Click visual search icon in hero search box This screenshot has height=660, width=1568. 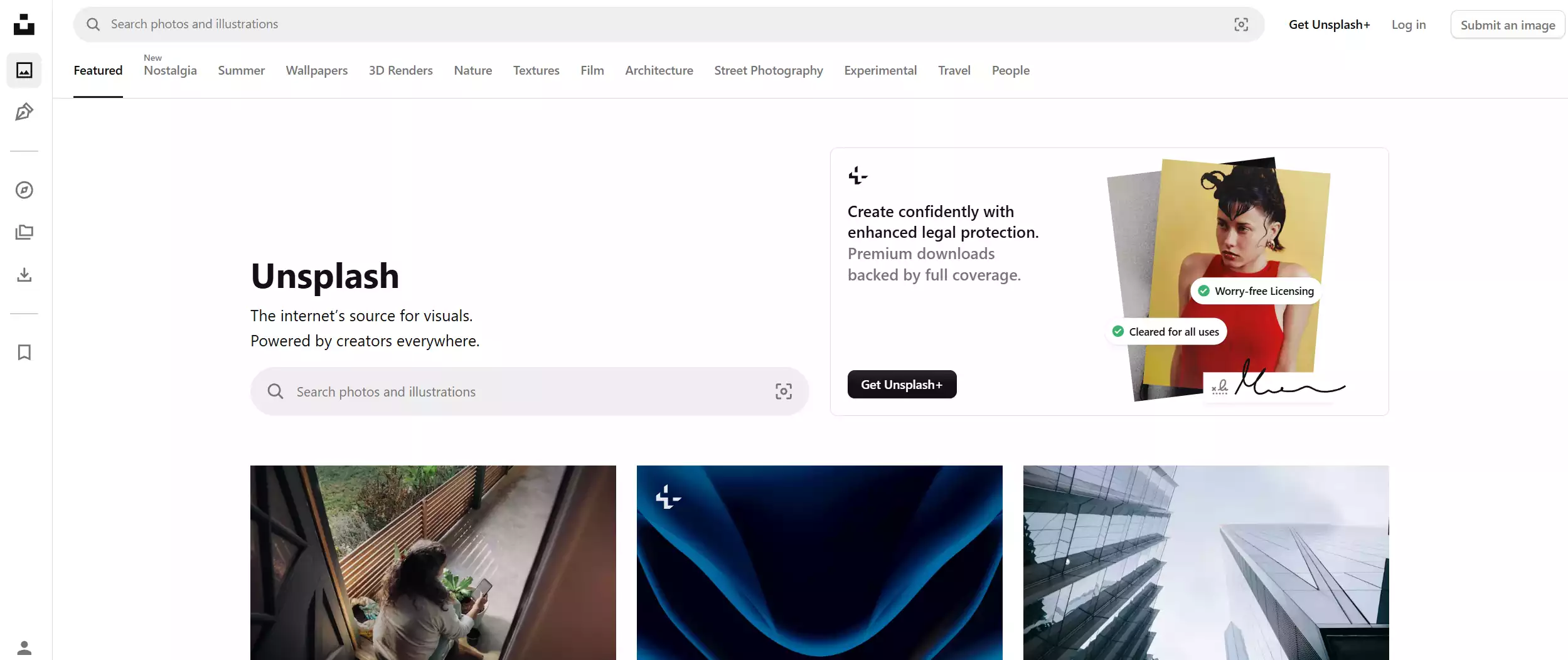[x=784, y=391]
